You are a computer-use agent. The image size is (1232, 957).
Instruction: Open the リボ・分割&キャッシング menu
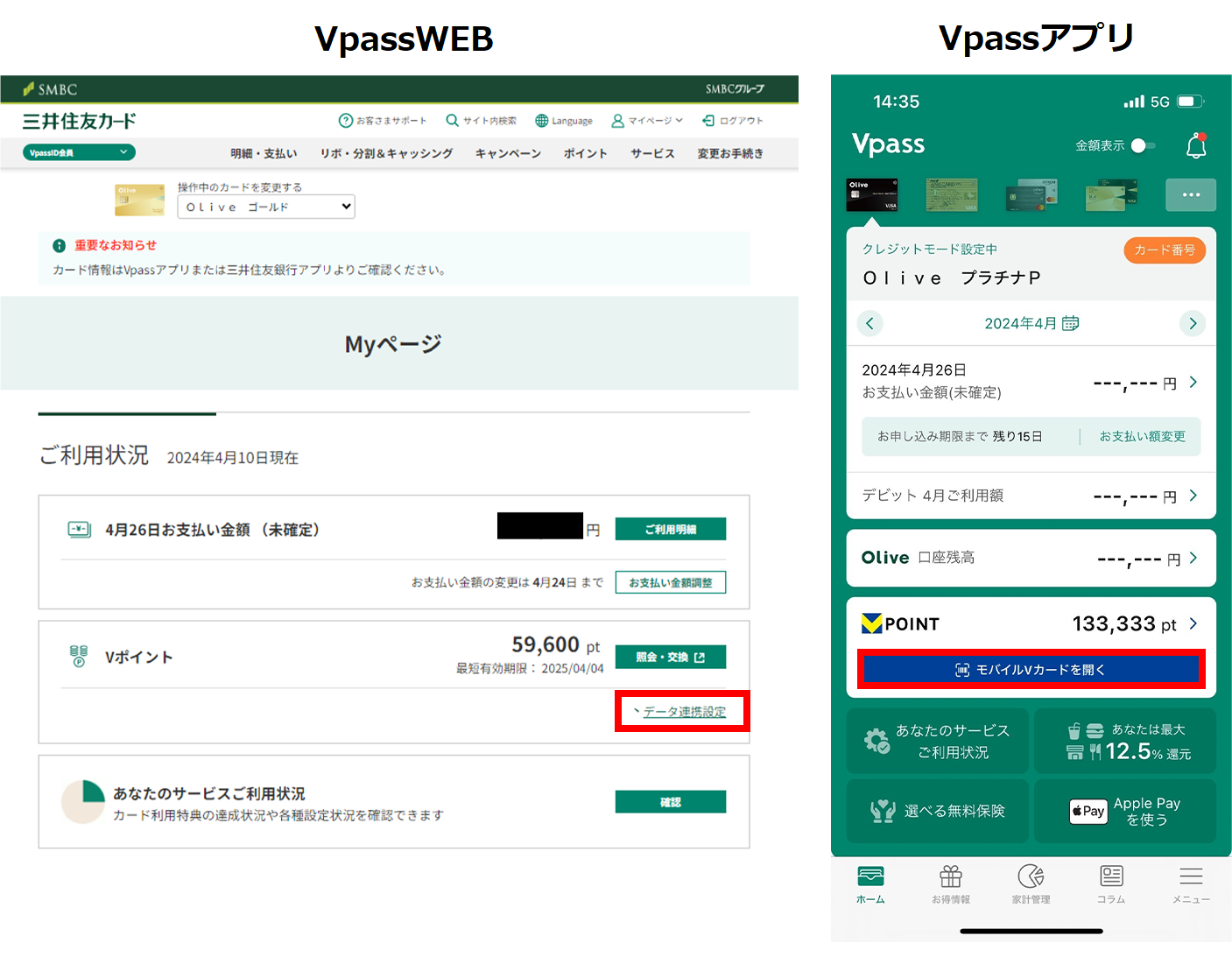pos(386,153)
